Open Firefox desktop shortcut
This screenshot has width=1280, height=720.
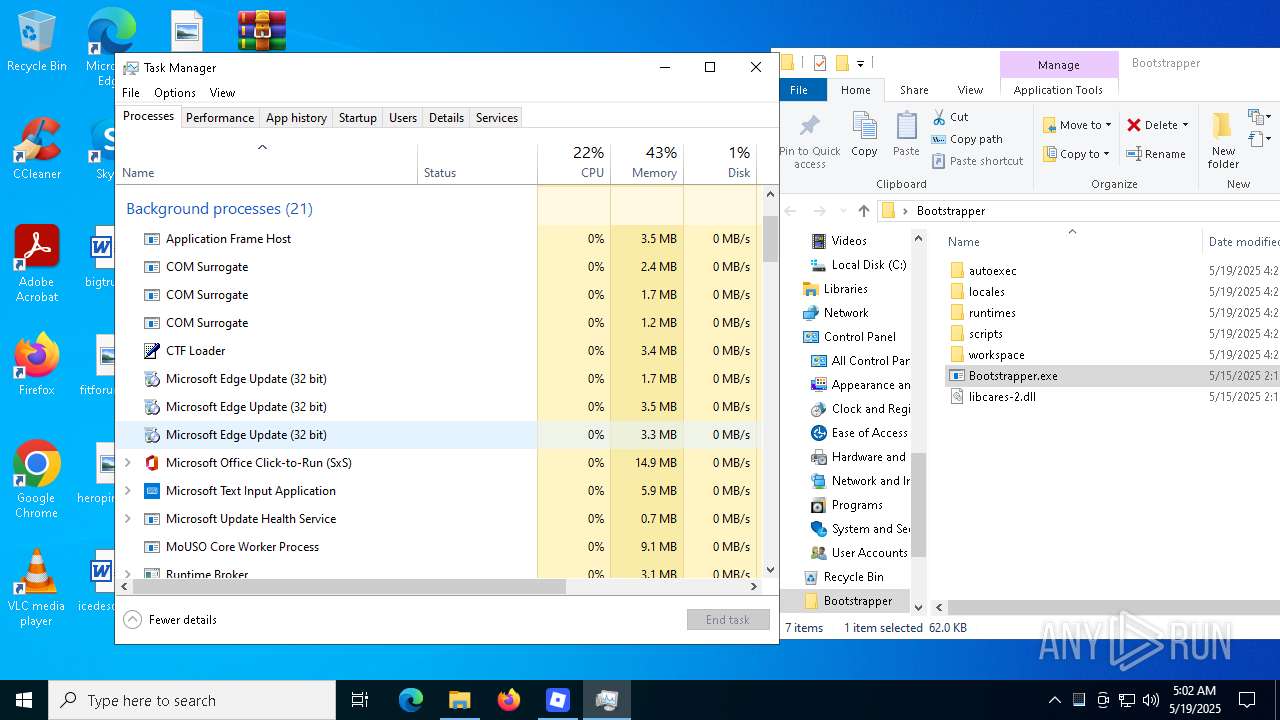[37, 365]
